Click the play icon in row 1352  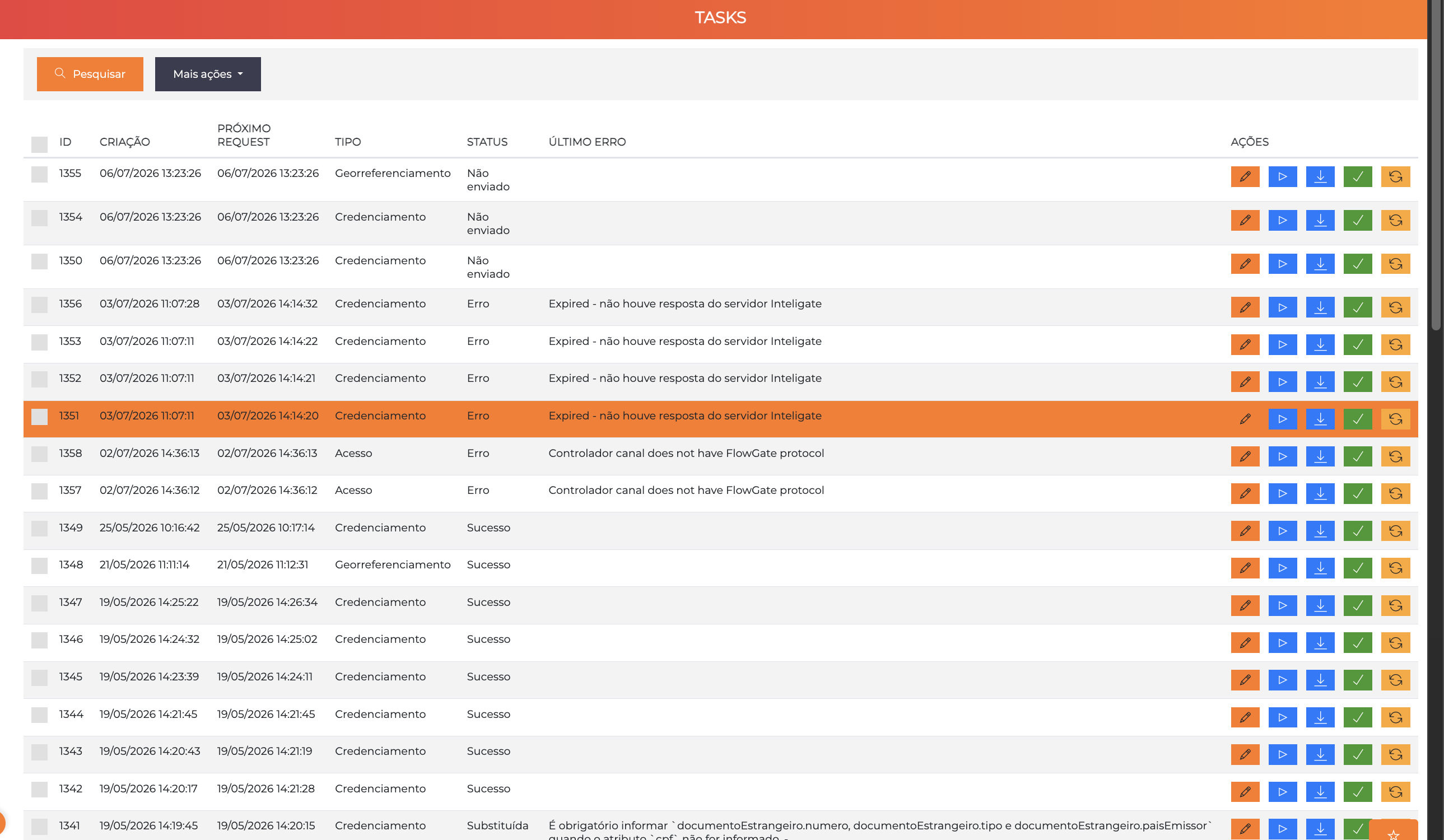(x=1283, y=381)
